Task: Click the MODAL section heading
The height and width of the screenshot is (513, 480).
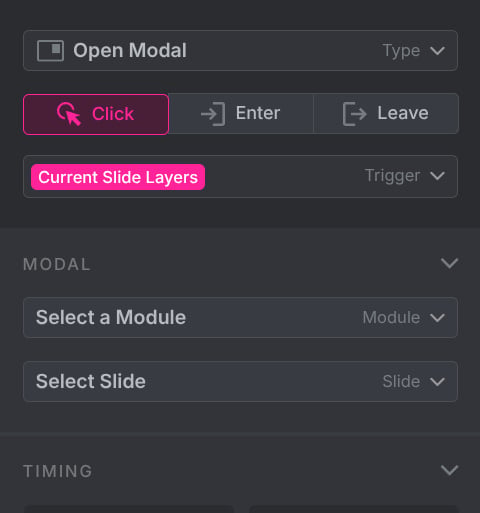Action: tap(57, 264)
